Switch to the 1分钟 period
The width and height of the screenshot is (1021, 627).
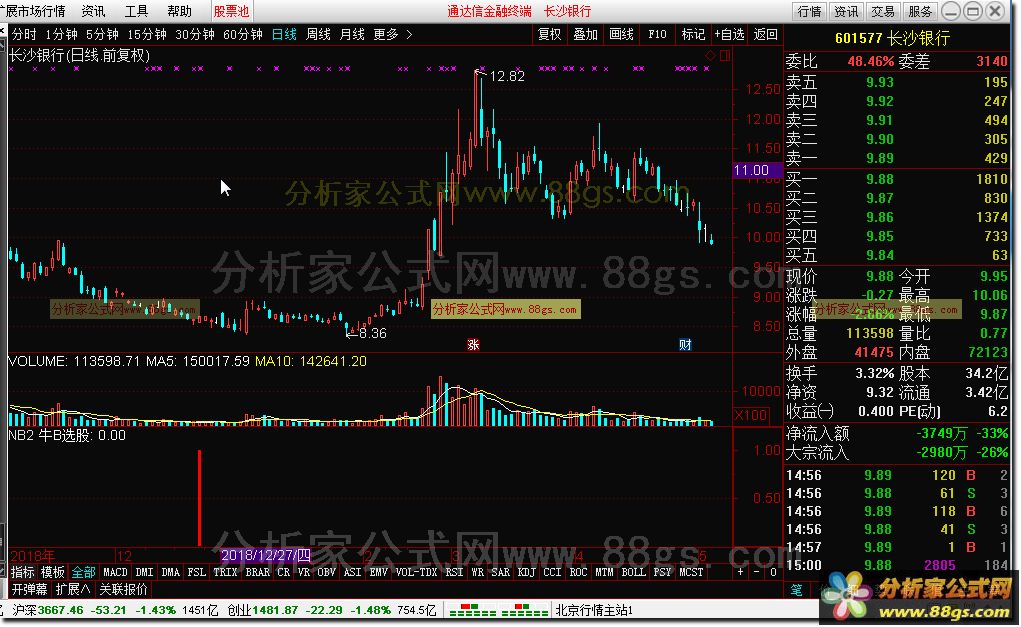[61, 35]
